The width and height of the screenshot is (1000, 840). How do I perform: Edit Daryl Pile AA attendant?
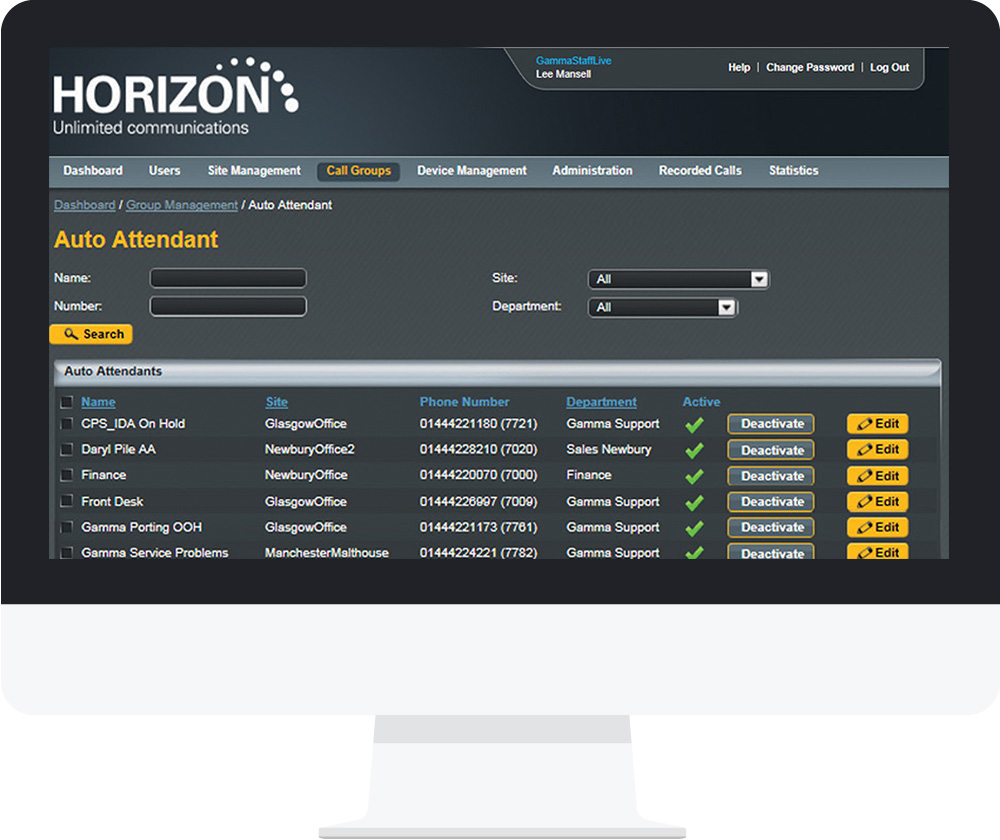[878, 450]
